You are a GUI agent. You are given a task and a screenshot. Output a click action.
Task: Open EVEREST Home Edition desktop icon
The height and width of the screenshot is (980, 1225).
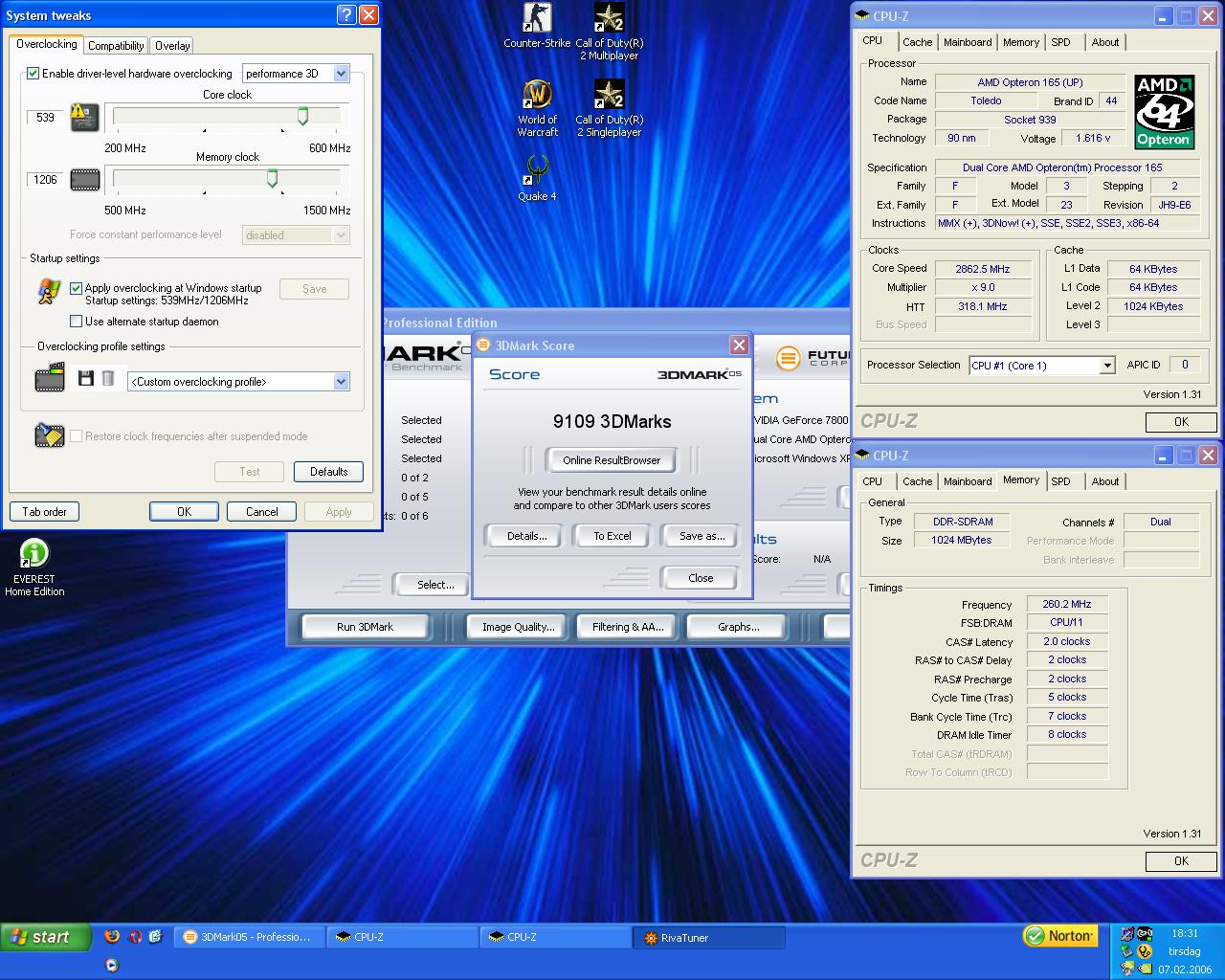(34, 568)
